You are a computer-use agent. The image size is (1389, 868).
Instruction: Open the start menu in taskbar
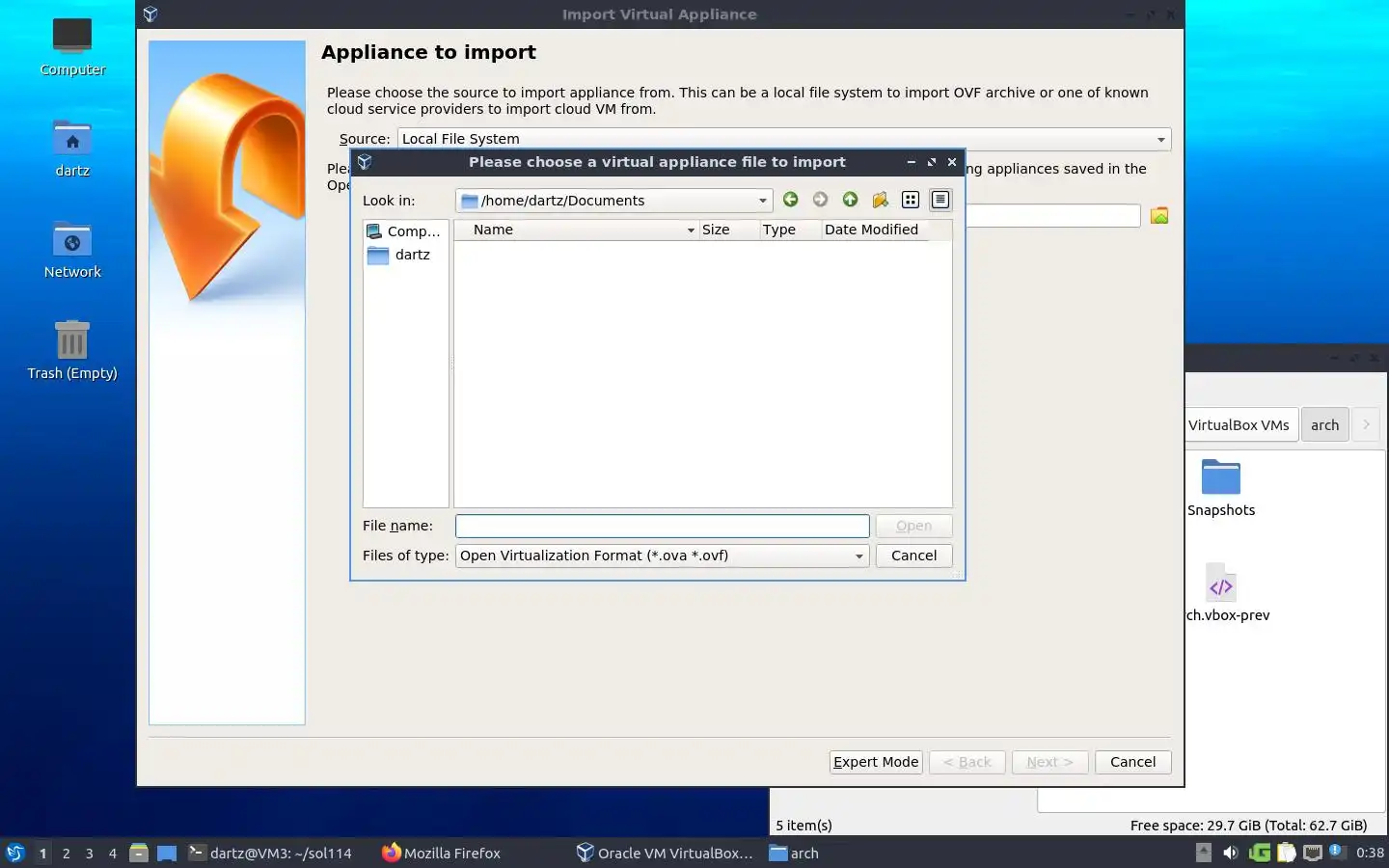click(14, 853)
